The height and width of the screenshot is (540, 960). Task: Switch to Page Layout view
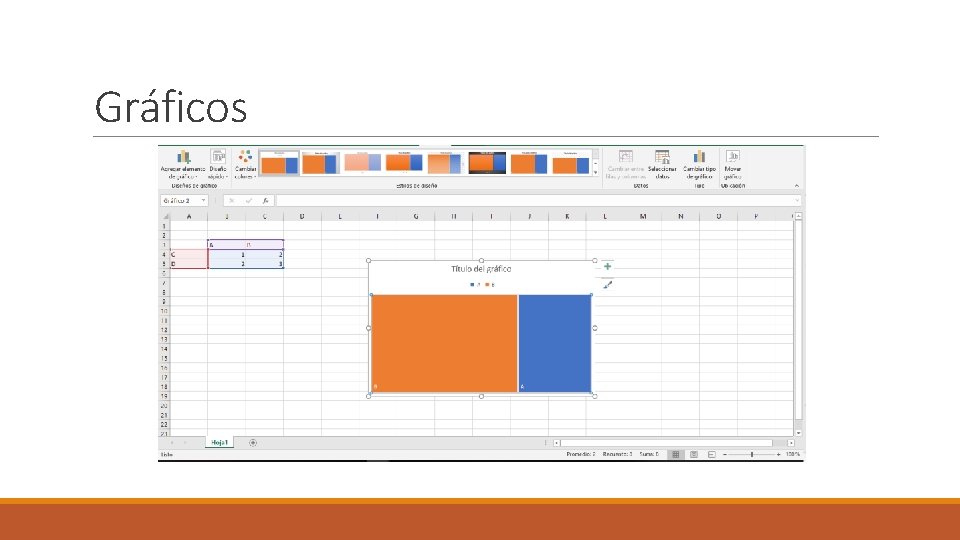tap(694, 454)
